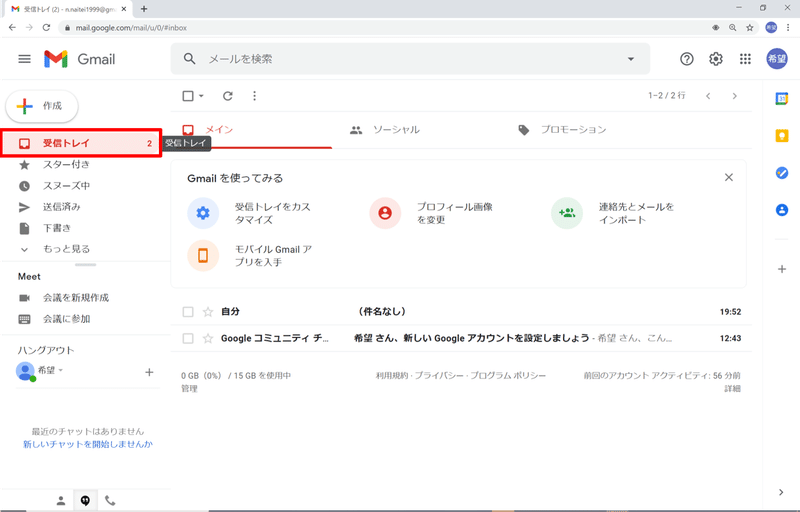Bookmark this page with star icon

point(749,28)
